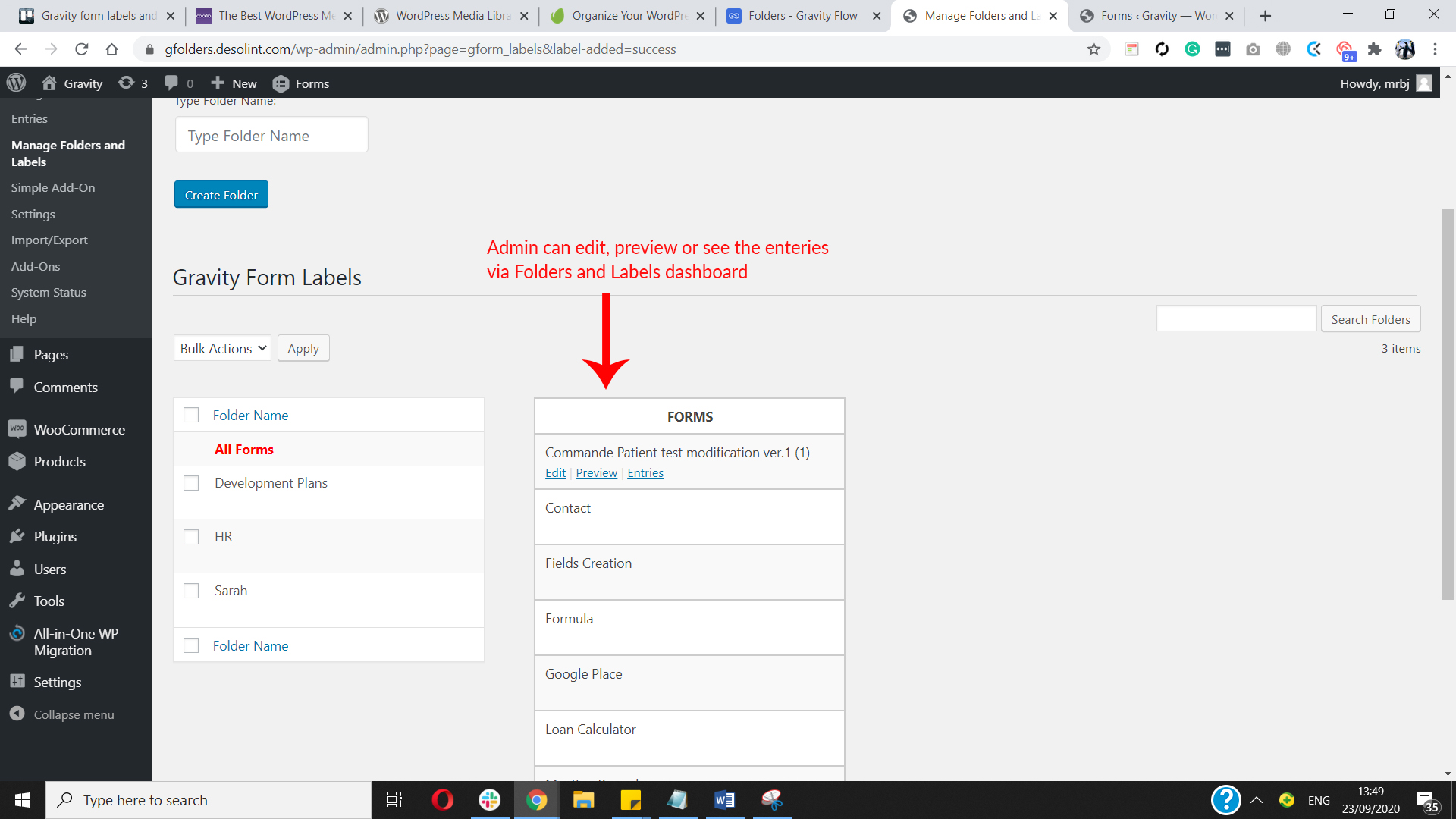This screenshot has height=819, width=1456.
Task: Open a new browser tab with plus
Action: (1265, 16)
